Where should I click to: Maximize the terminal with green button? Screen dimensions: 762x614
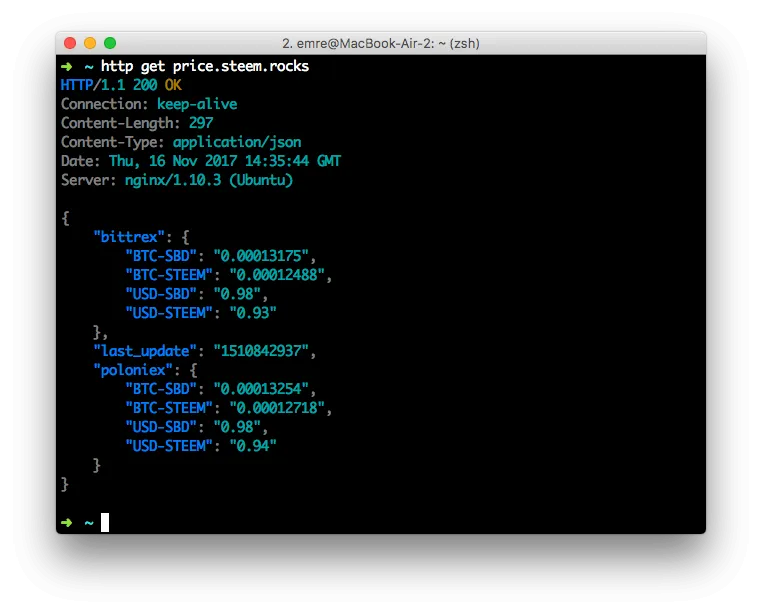tap(110, 43)
